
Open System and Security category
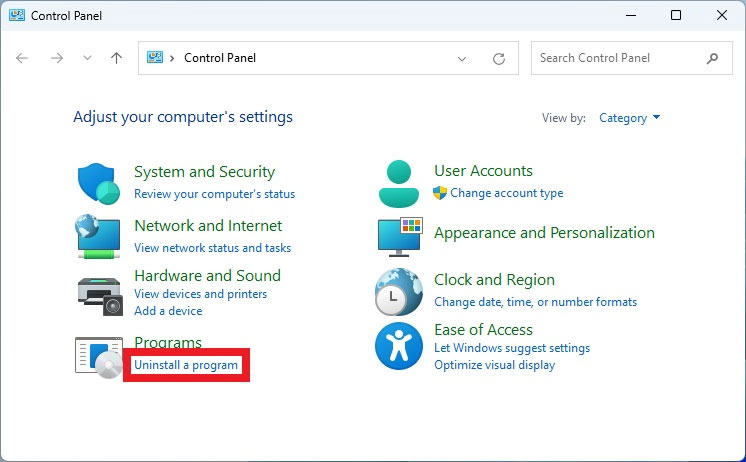pos(205,172)
